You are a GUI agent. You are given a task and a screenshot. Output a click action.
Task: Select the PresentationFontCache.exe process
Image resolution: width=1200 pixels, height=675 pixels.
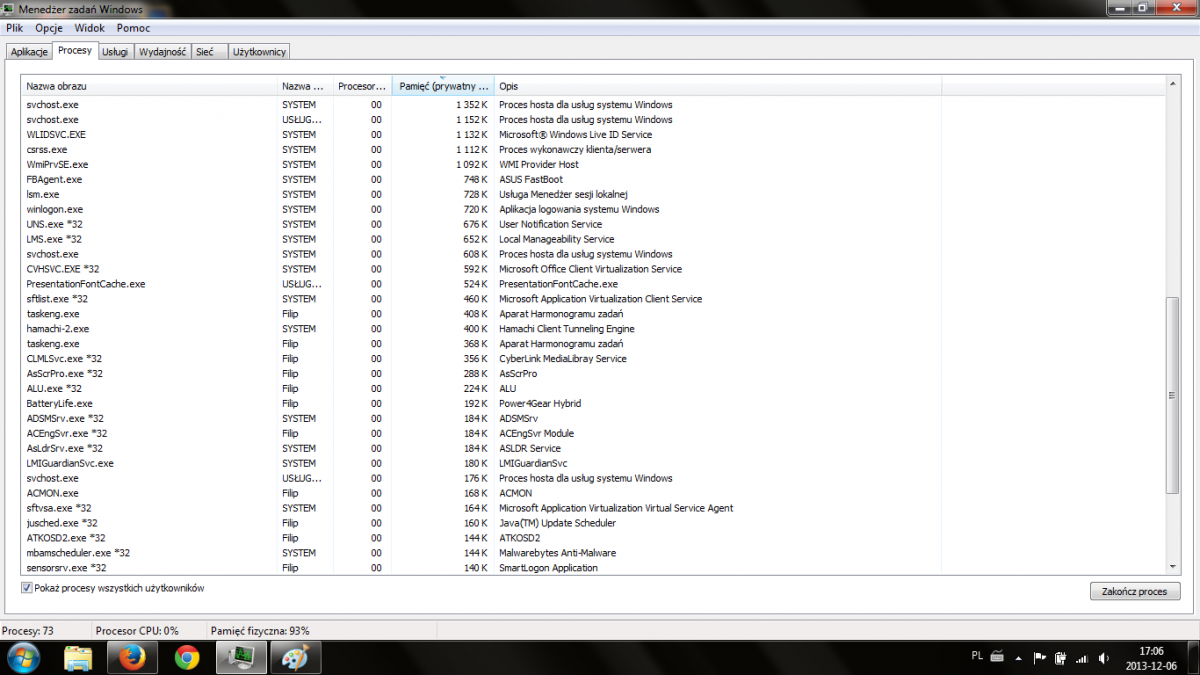coord(594,284)
